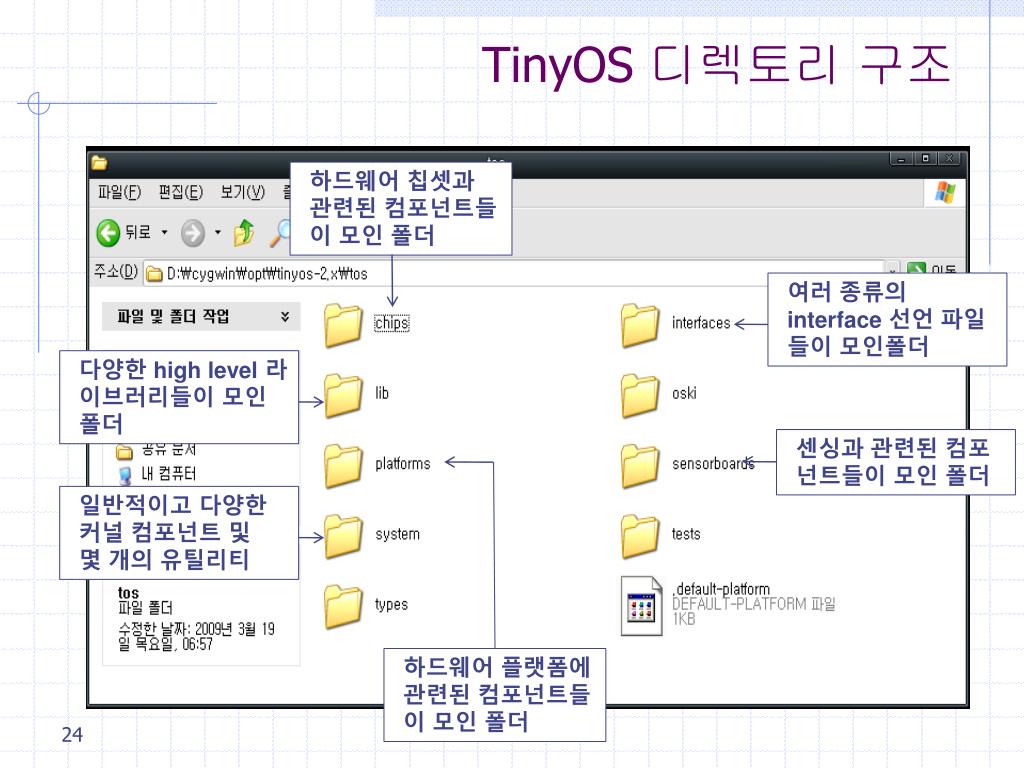
Task: Select the chips folder name
Action: click(x=392, y=323)
